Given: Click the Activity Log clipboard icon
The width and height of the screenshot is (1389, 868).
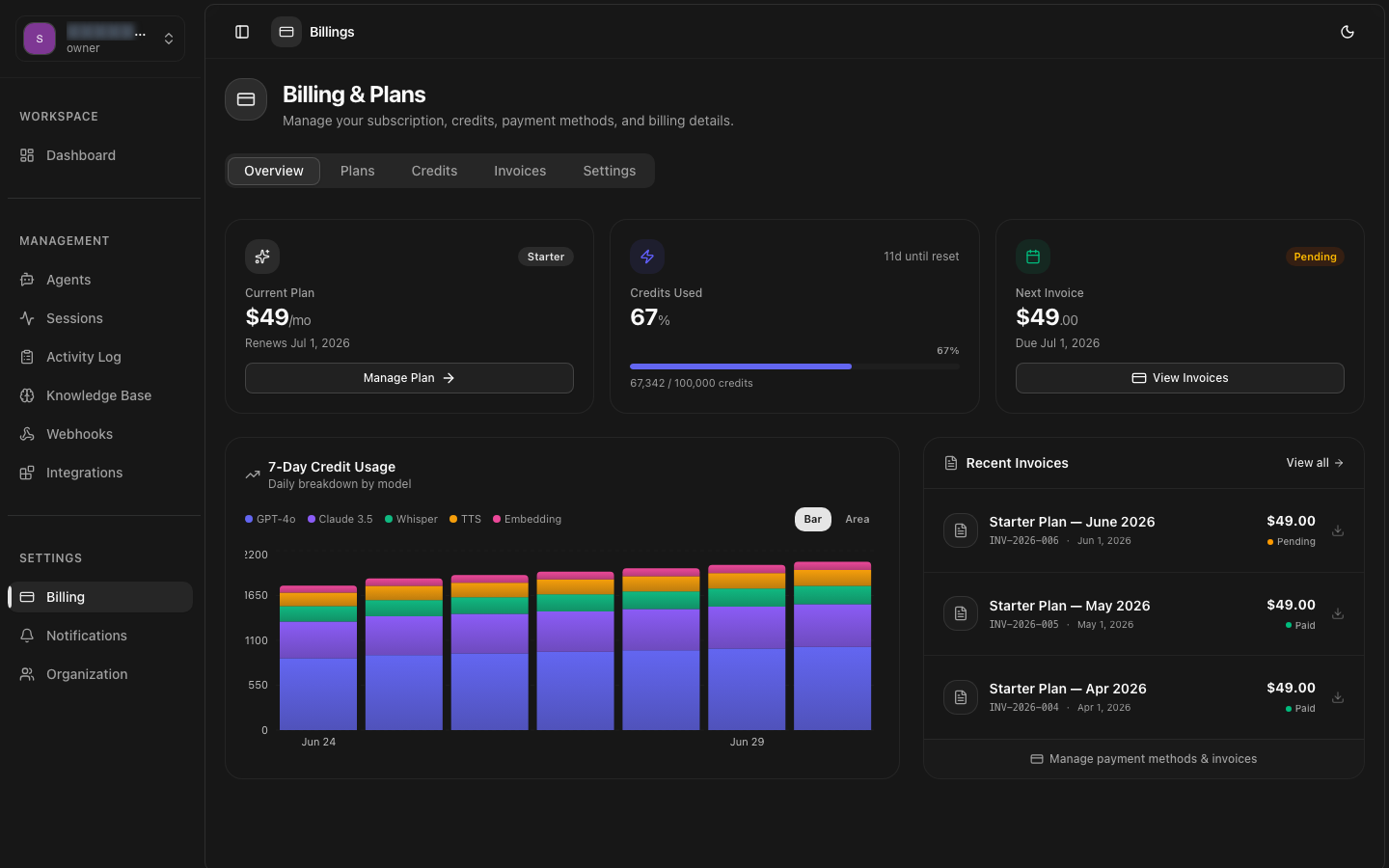Looking at the screenshot, I should (27, 357).
